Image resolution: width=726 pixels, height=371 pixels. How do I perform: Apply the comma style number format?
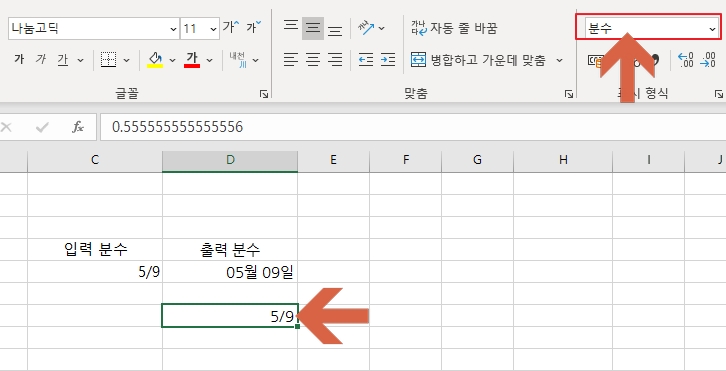tap(655, 60)
